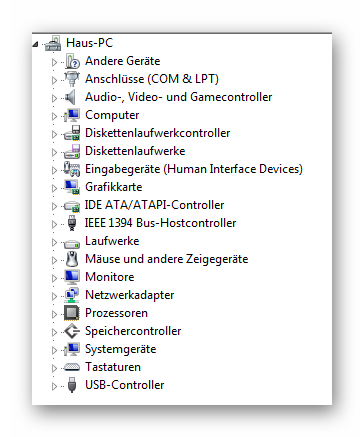Image resolution: width=364 pixels, height=437 pixels.
Task: Select the Prozessoren chip icon
Action: (72, 313)
